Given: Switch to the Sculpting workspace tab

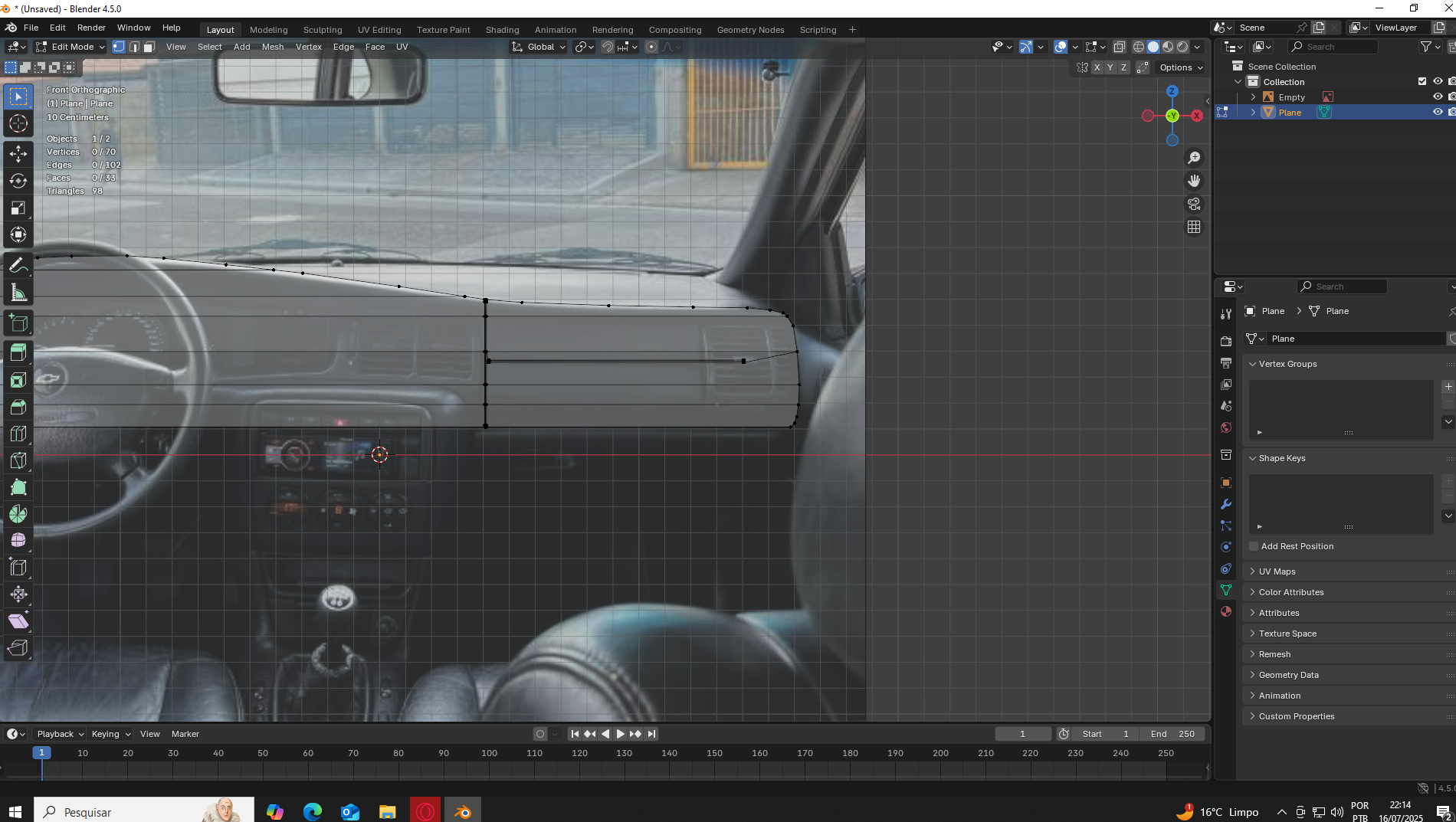Looking at the screenshot, I should point(322,30).
